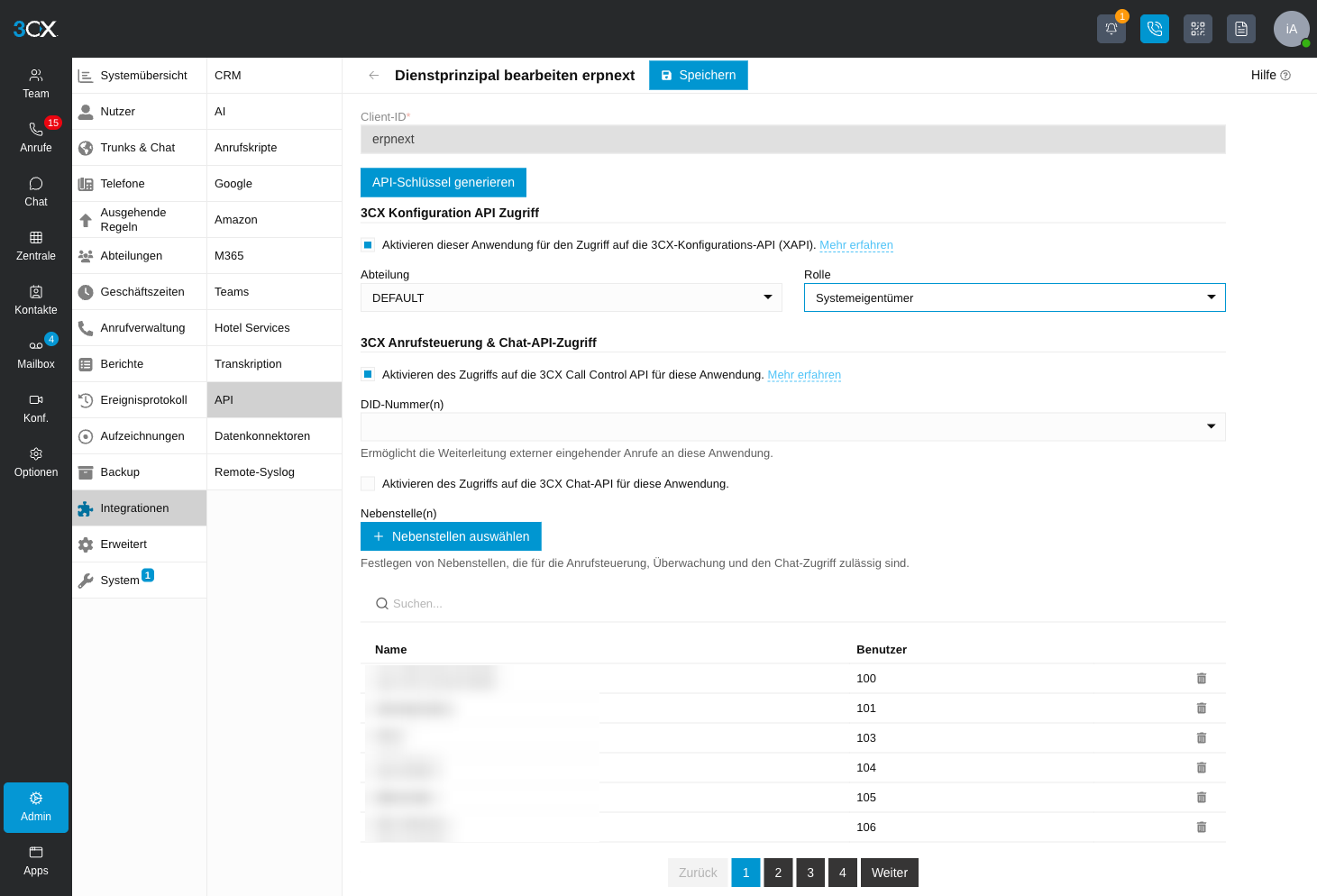The width and height of the screenshot is (1317, 896).
Task: Open the Anrufe call history
Action: tap(36, 138)
